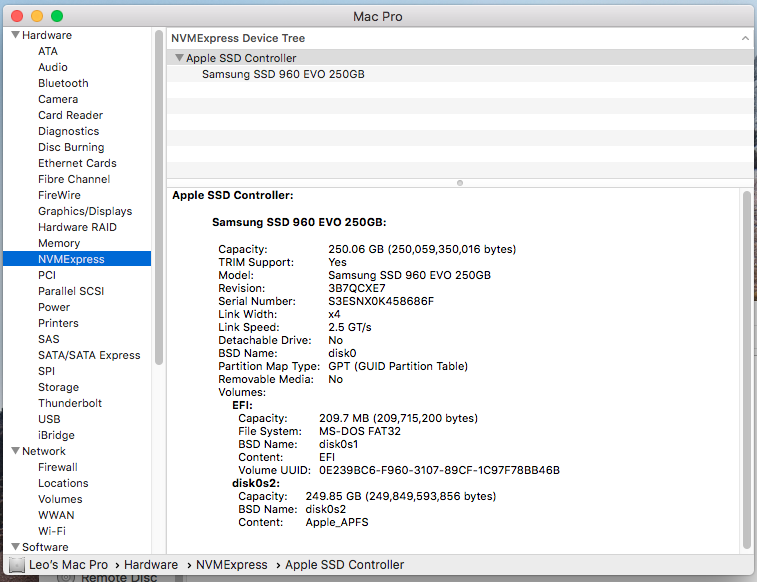The width and height of the screenshot is (757, 582).
Task: Select Firewall under Network
Action: (57, 467)
